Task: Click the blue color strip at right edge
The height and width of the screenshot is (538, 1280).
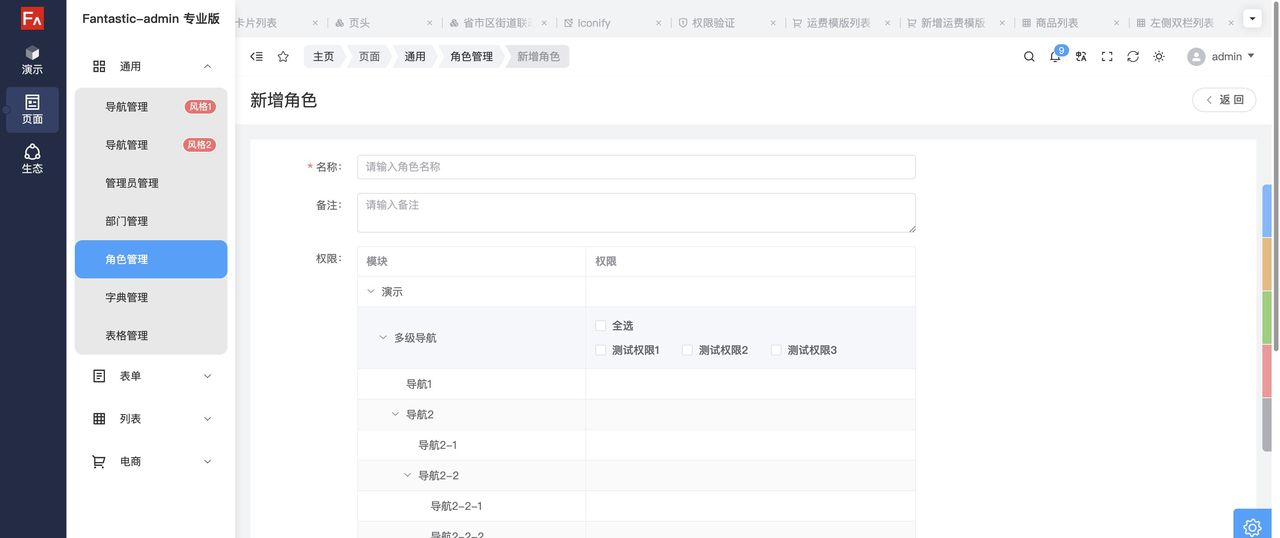Action: 1267,211
